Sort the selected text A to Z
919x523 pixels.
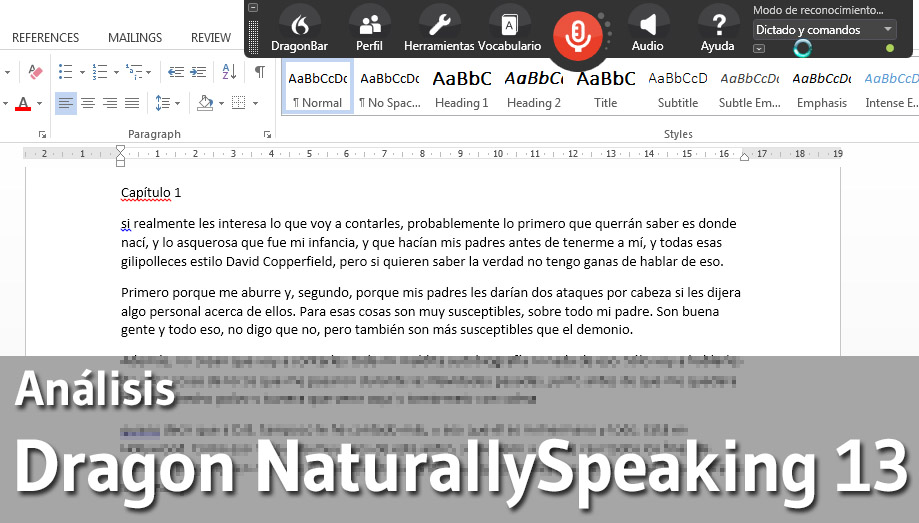click(229, 72)
